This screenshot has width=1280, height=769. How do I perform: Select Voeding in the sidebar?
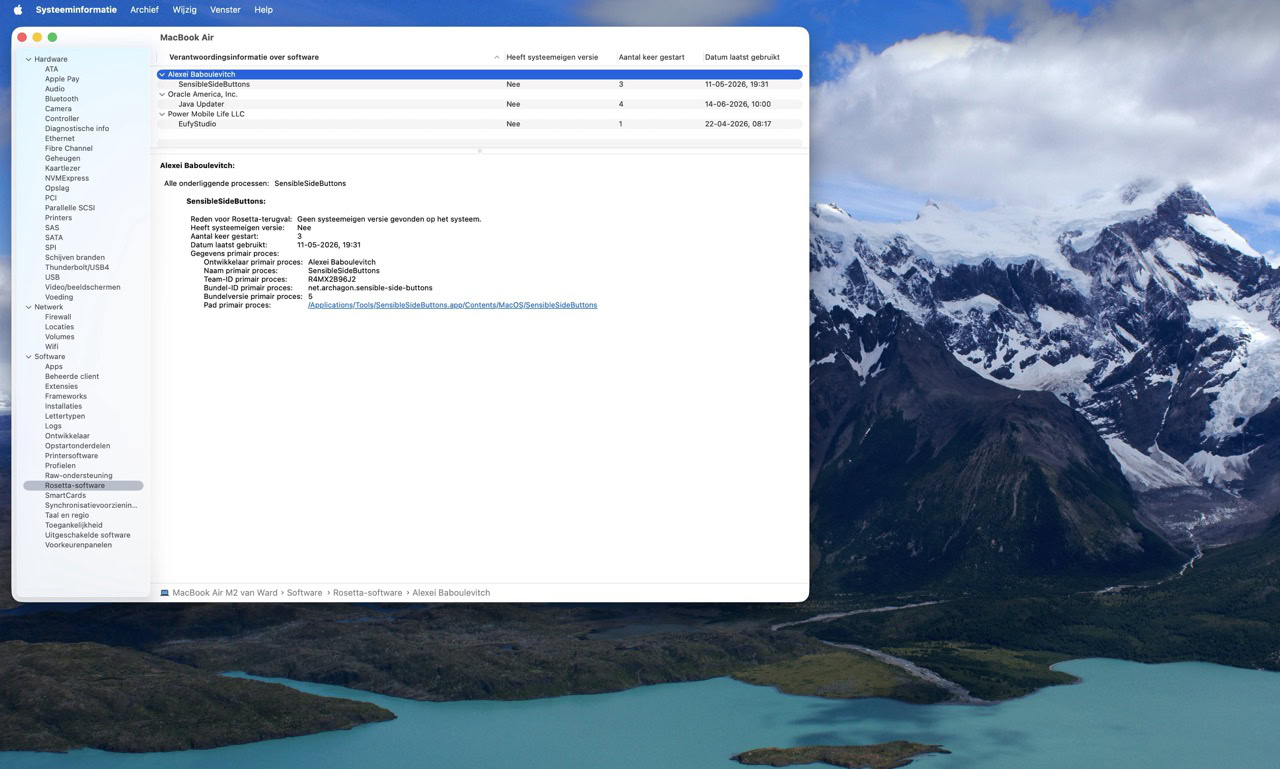click(59, 297)
